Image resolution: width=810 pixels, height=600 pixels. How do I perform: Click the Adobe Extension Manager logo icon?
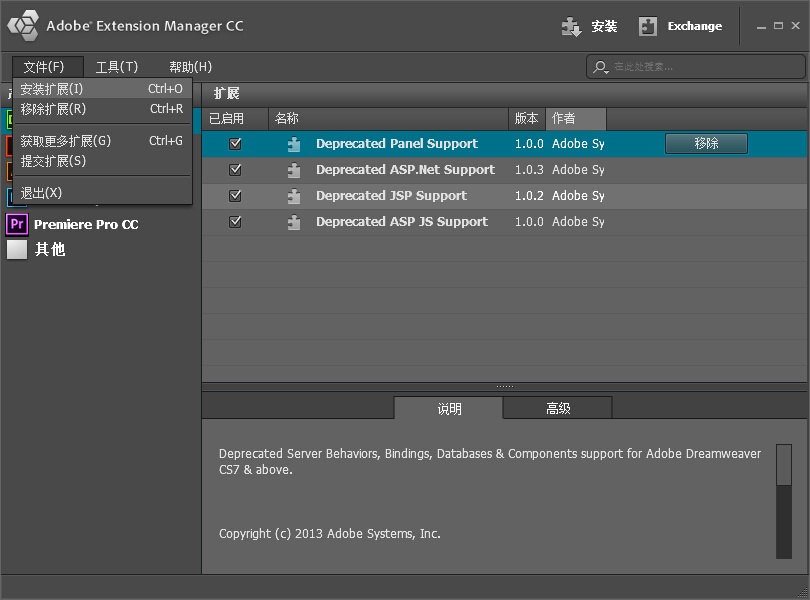pos(23,25)
